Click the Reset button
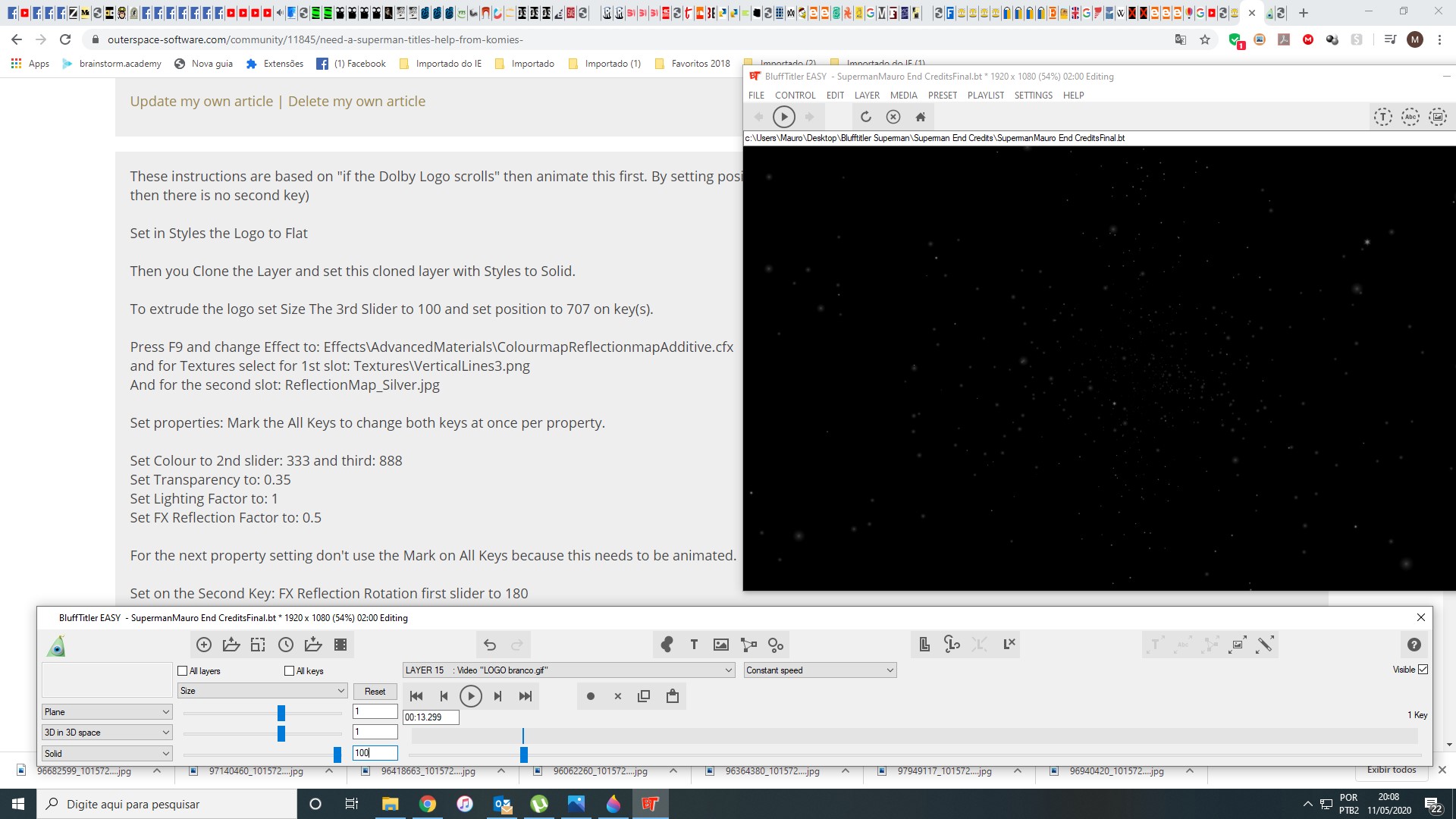Screen dimensions: 1456x819 [375, 692]
